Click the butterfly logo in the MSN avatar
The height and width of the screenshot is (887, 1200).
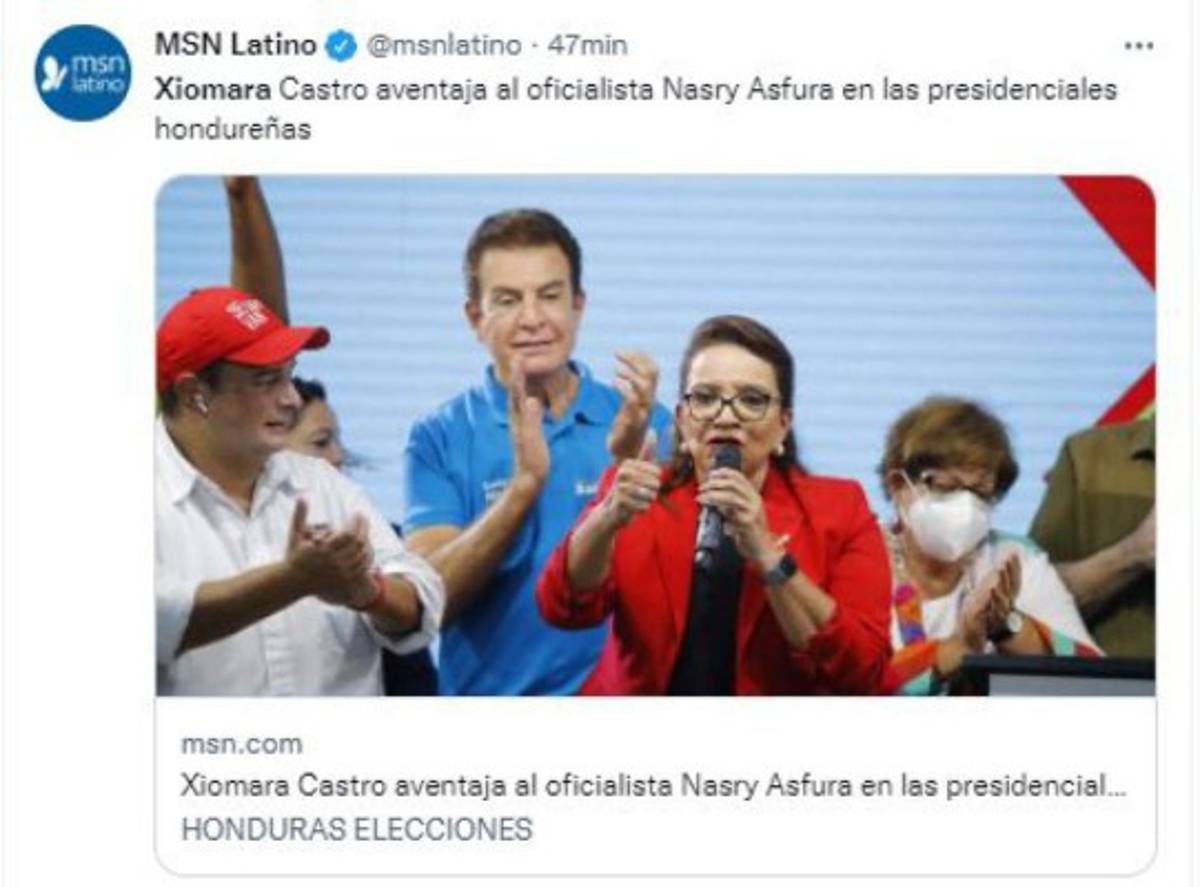(54, 75)
